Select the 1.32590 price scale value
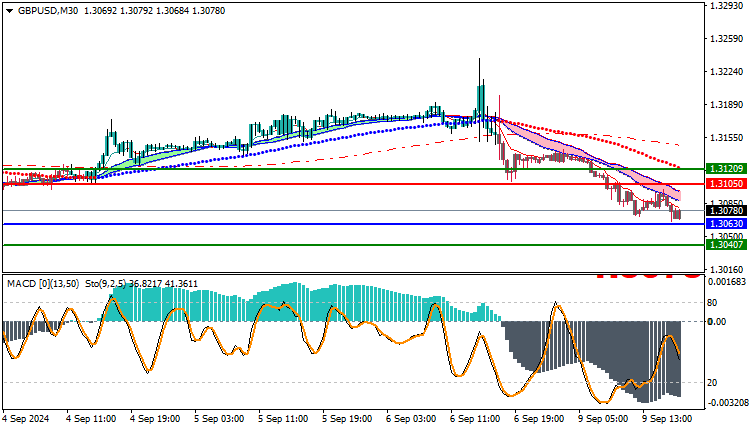Viewport: 750px width, 430px height. click(727, 39)
